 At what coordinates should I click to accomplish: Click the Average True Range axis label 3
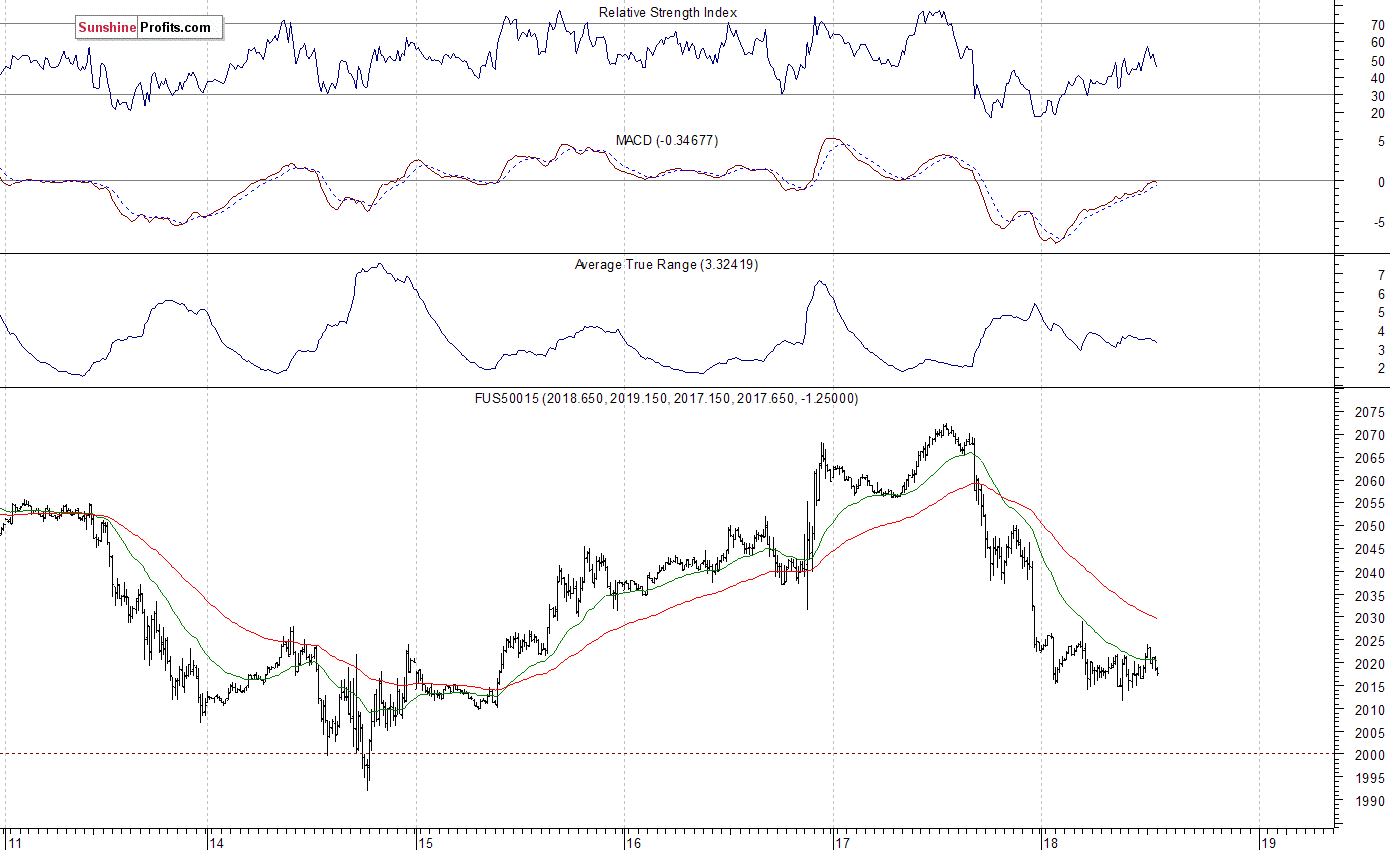(x=1381, y=350)
